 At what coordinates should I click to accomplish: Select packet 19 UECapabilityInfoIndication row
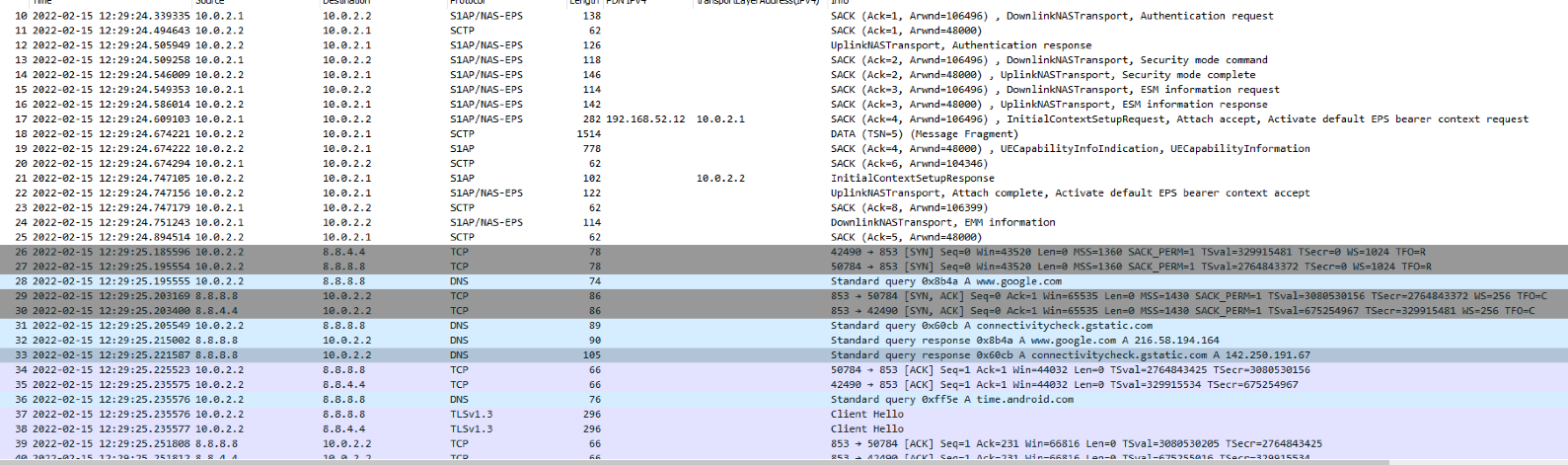(x=784, y=149)
